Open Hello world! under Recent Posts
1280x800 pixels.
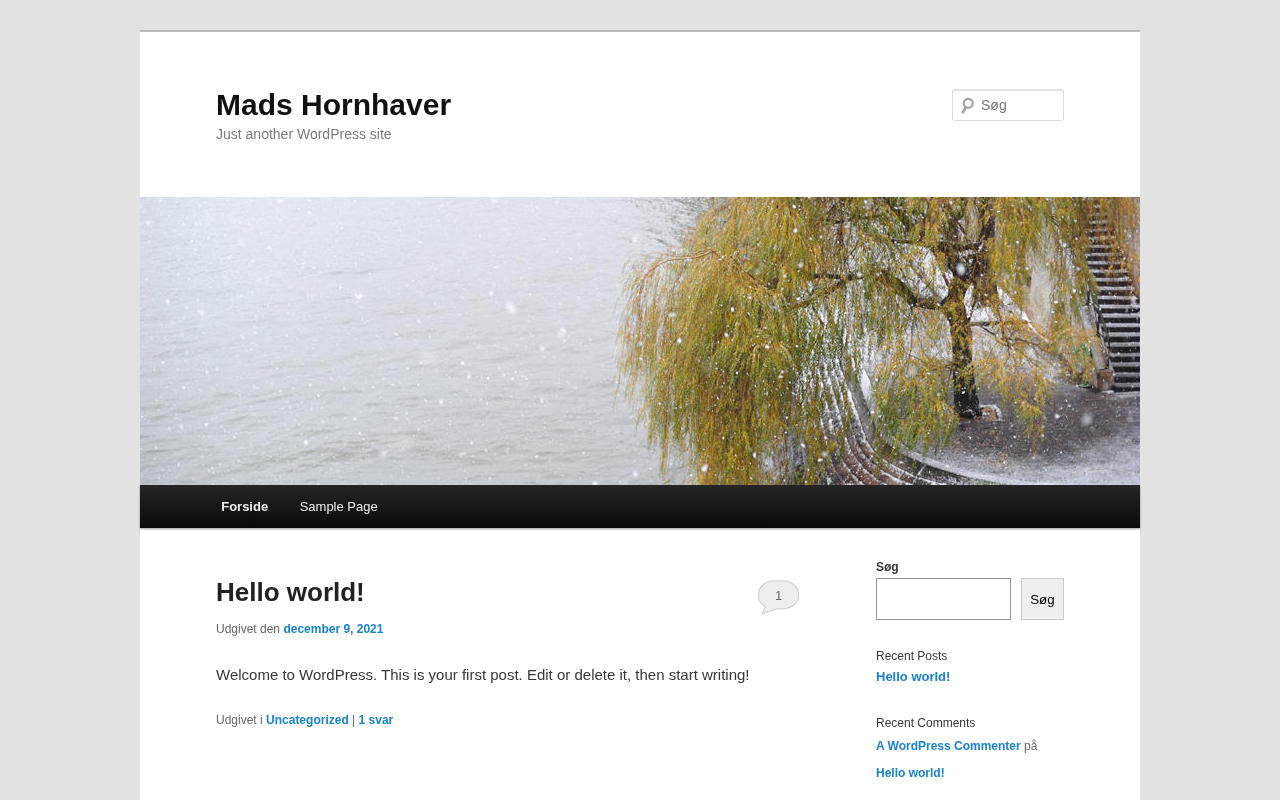coord(913,677)
